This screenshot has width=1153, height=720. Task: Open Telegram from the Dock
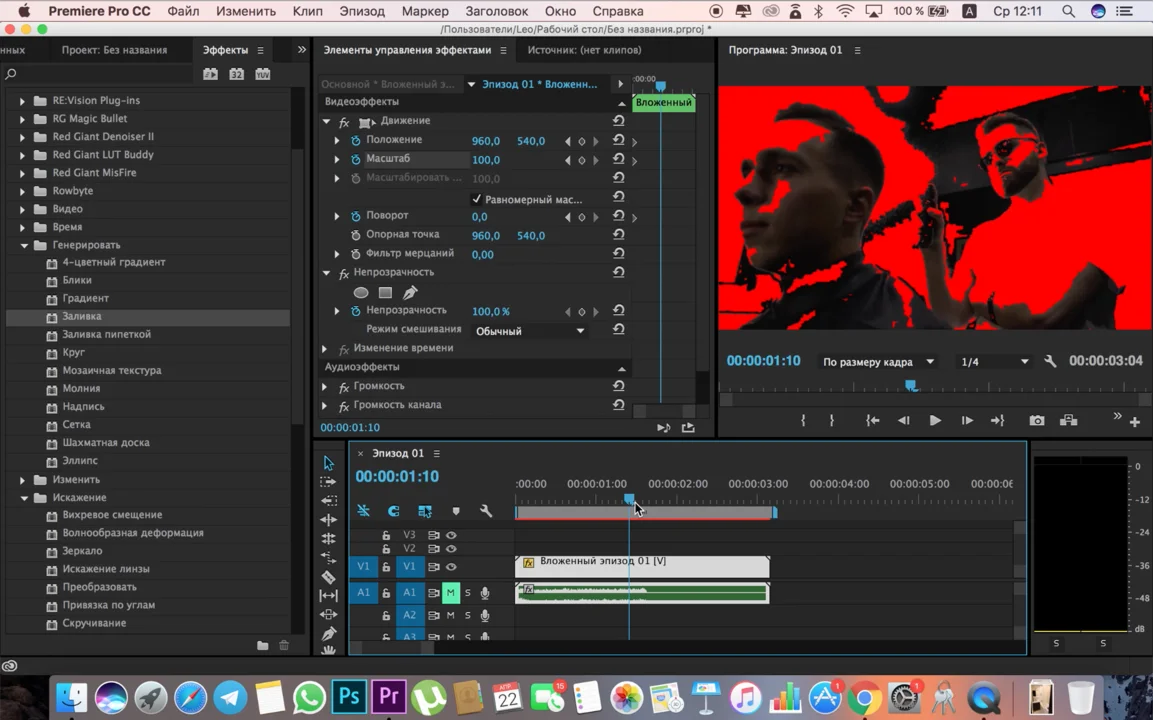coord(230,696)
